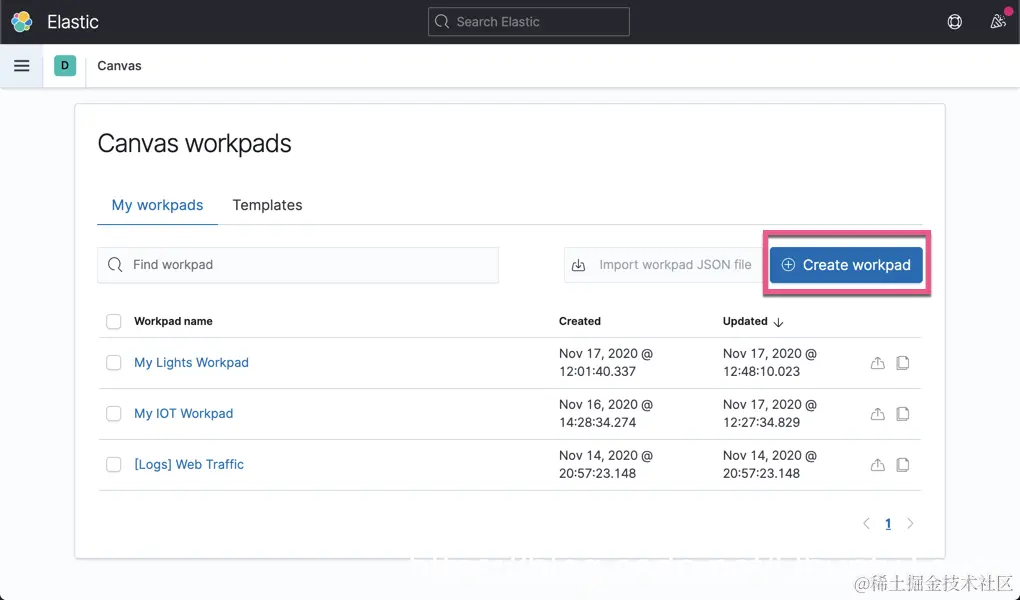Open My IOT Workpad link

(x=183, y=413)
